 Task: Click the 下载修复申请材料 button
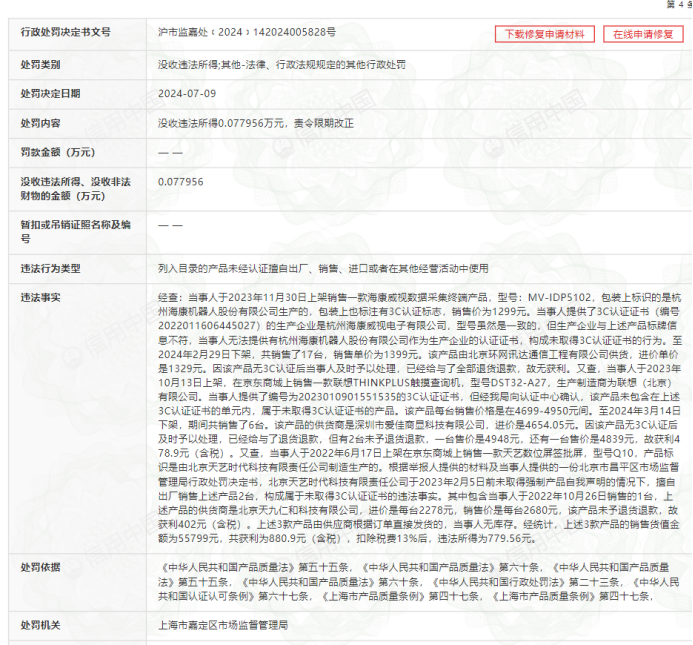click(x=544, y=34)
